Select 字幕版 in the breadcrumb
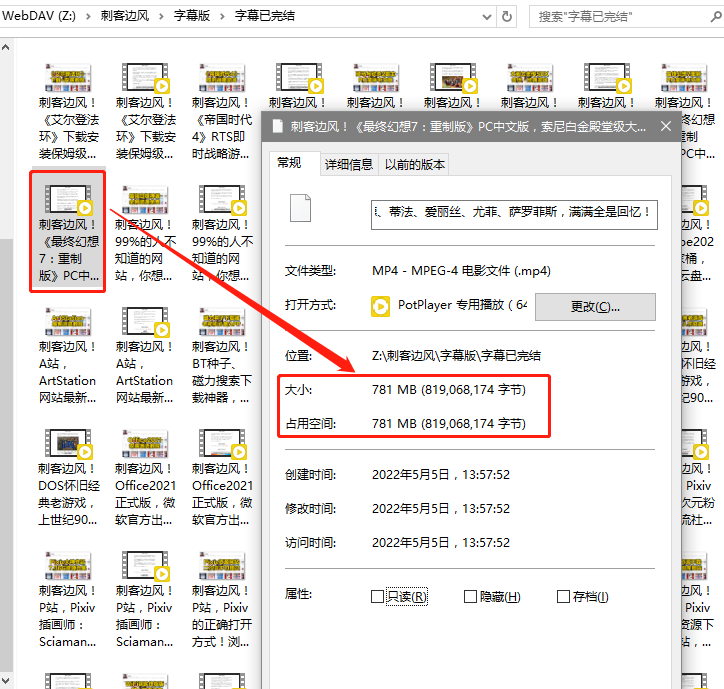Viewport: 724px width, 689px height. (192, 16)
